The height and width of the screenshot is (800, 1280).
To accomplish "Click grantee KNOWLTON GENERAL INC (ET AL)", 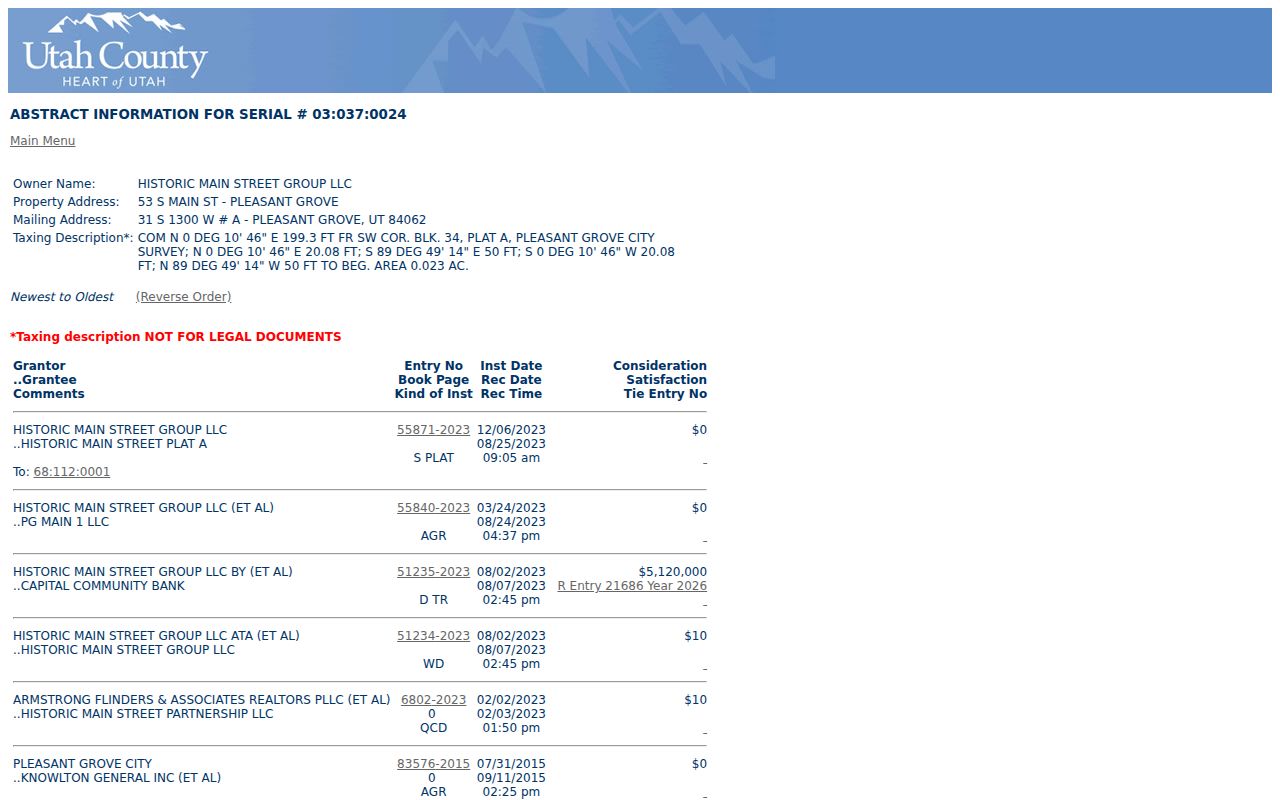I will click(117, 778).
